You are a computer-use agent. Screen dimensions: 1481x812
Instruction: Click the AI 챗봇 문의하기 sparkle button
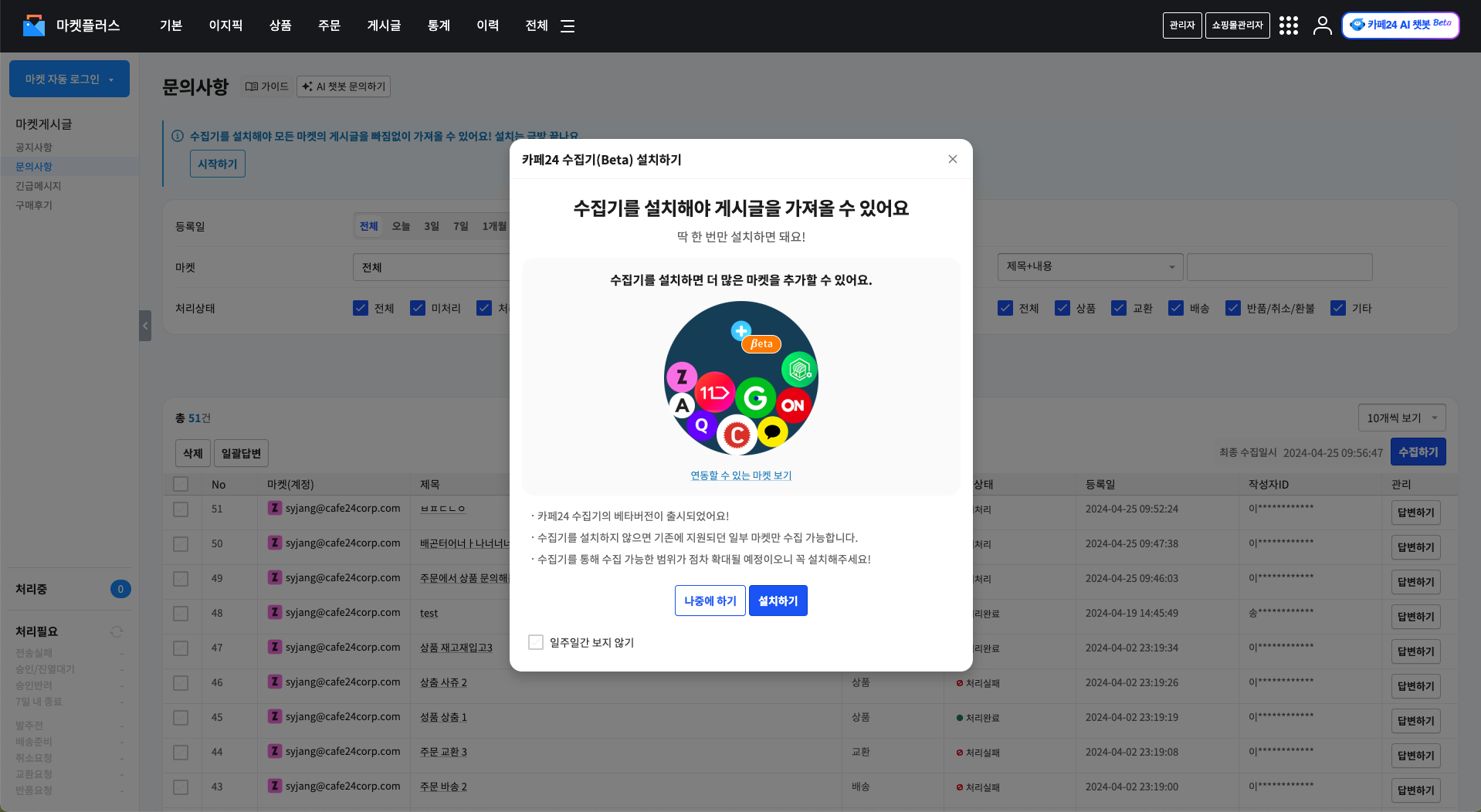[344, 86]
